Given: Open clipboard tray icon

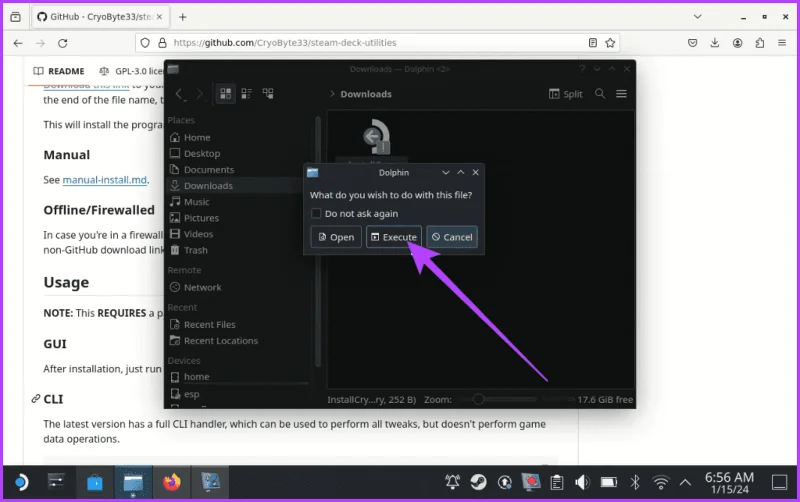Looking at the screenshot, I should point(557,482).
